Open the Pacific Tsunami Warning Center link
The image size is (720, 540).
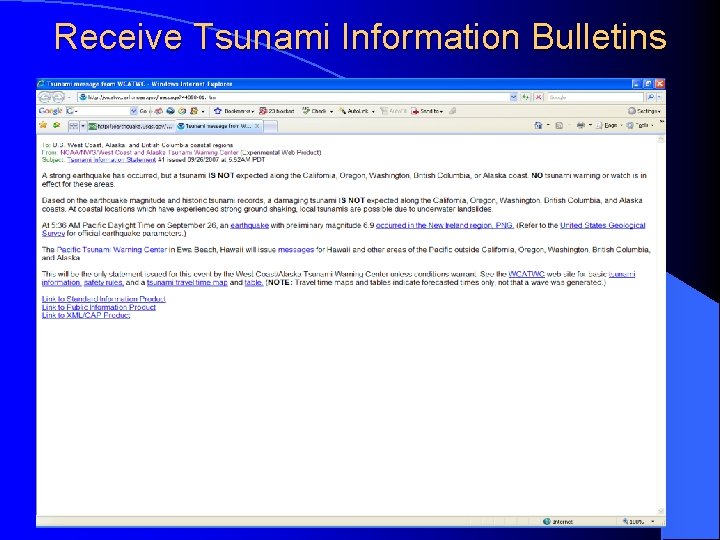click(112, 250)
